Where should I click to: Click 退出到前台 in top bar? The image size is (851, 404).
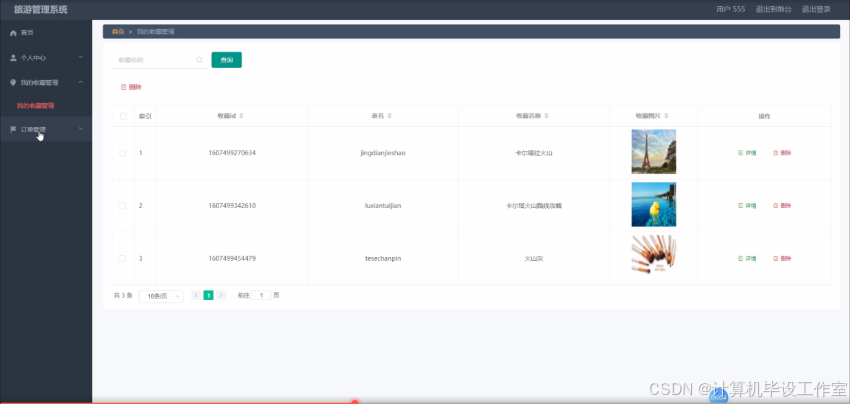[x=773, y=9]
